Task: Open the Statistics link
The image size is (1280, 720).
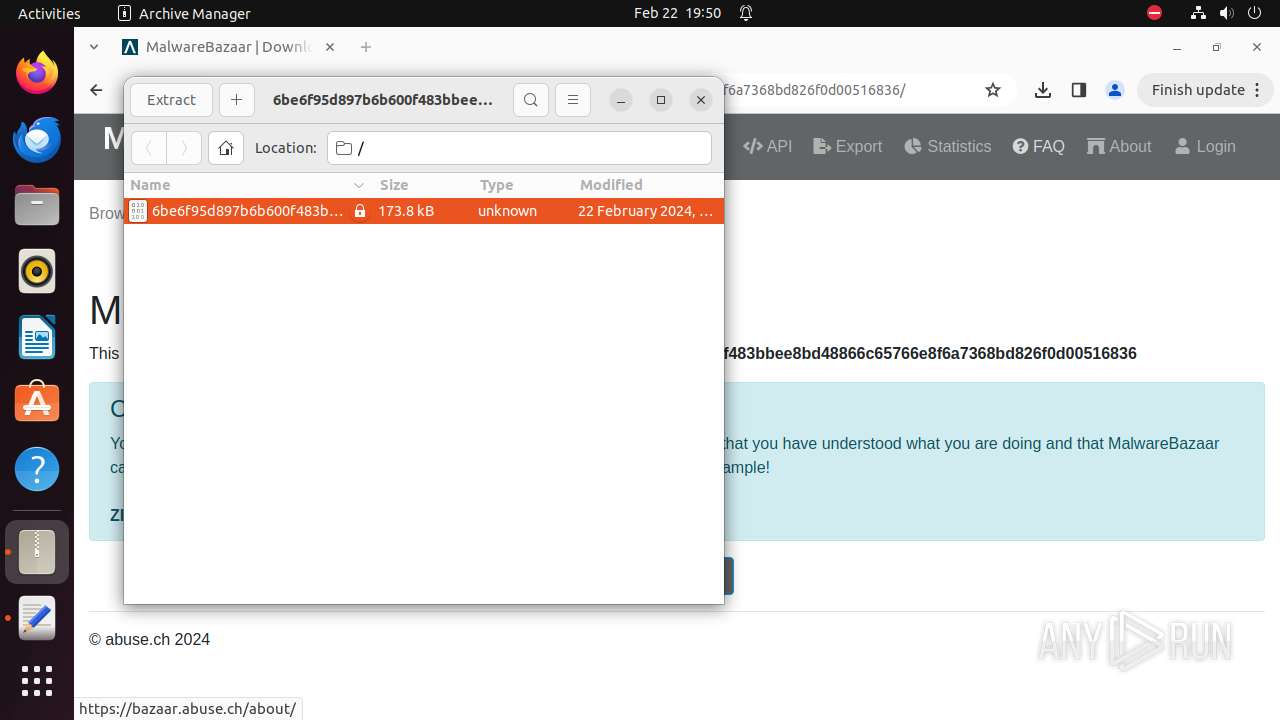Action: tap(948, 146)
